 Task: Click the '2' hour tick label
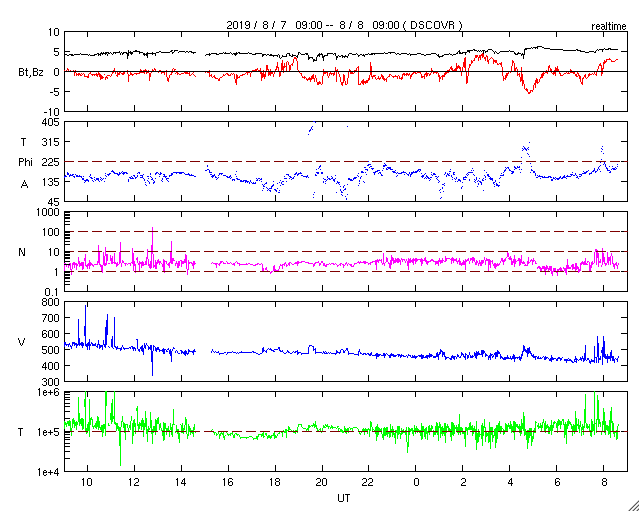[x=463, y=483]
